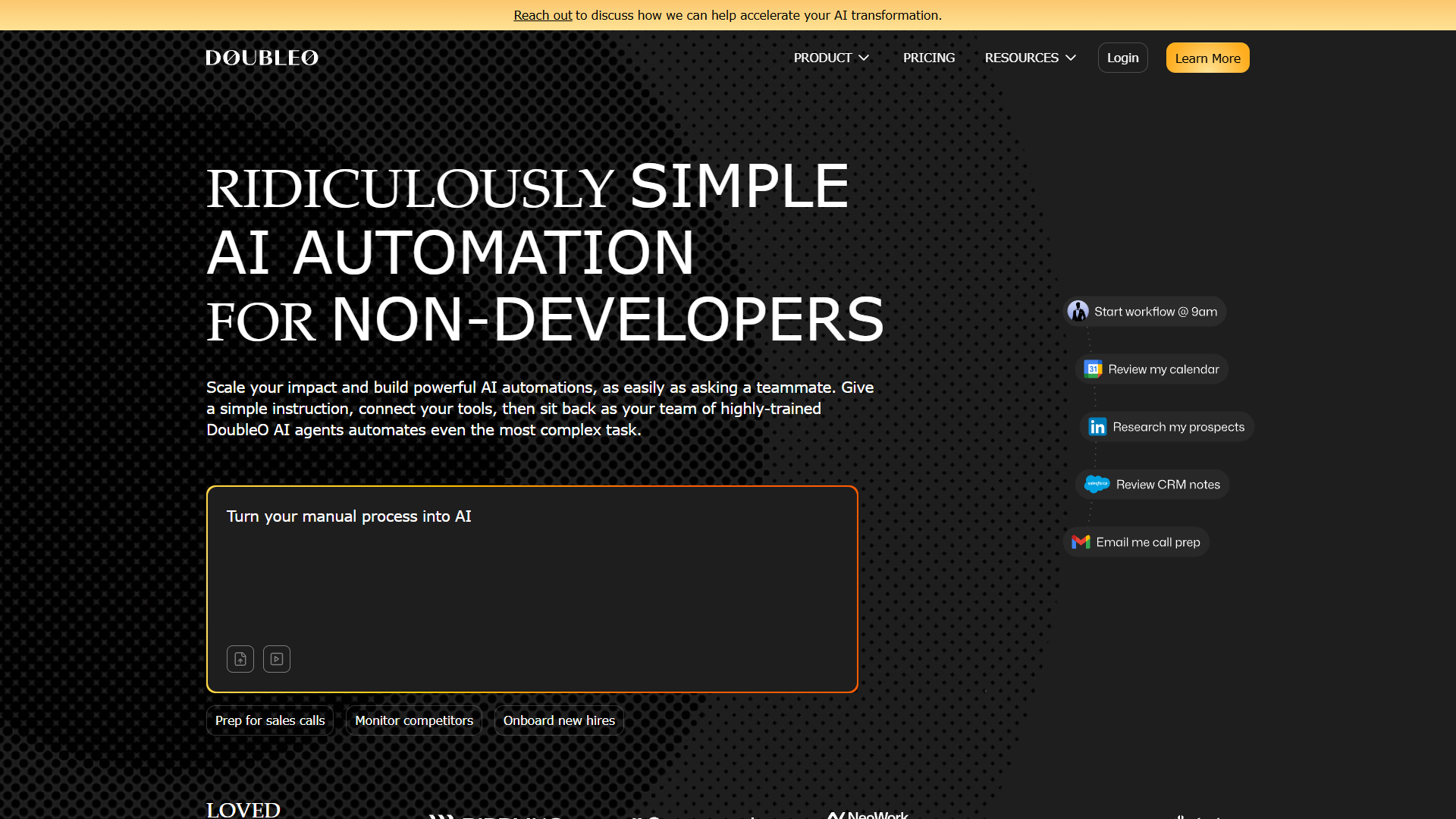
Task: Select the Prep for sales calls suggestion
Action: coord(270,720)
